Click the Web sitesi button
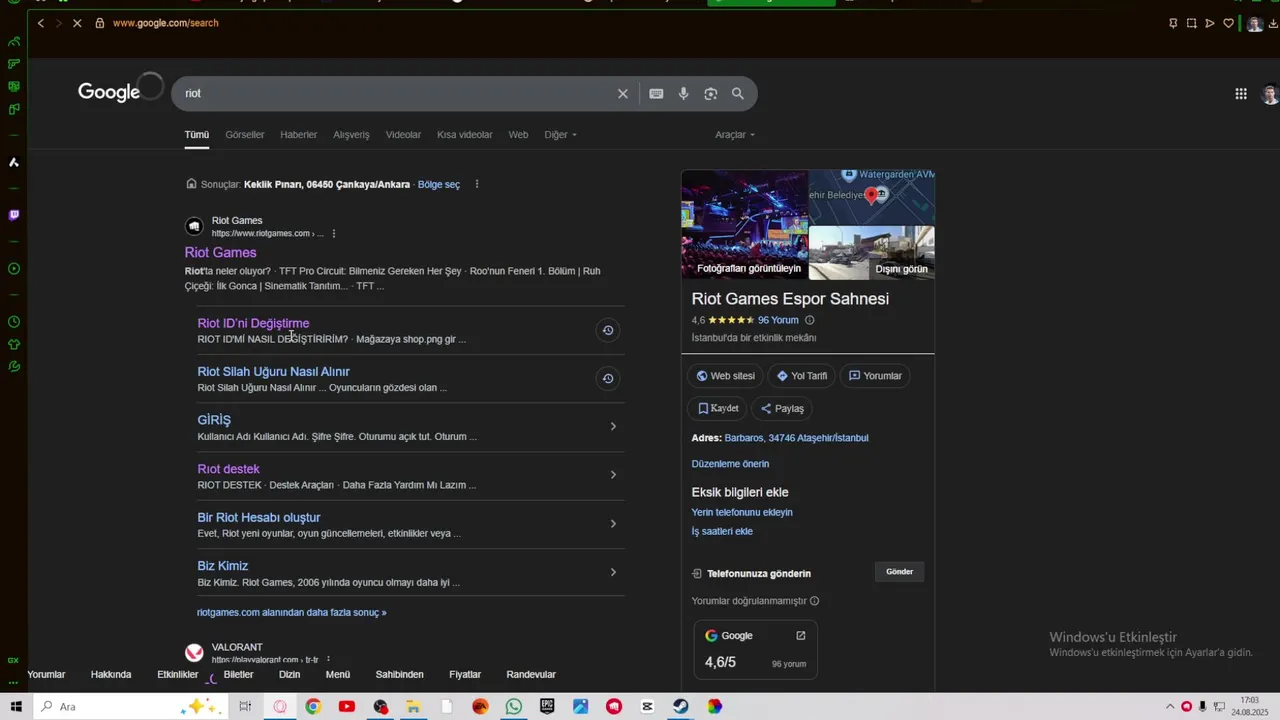 click(726, 376)
